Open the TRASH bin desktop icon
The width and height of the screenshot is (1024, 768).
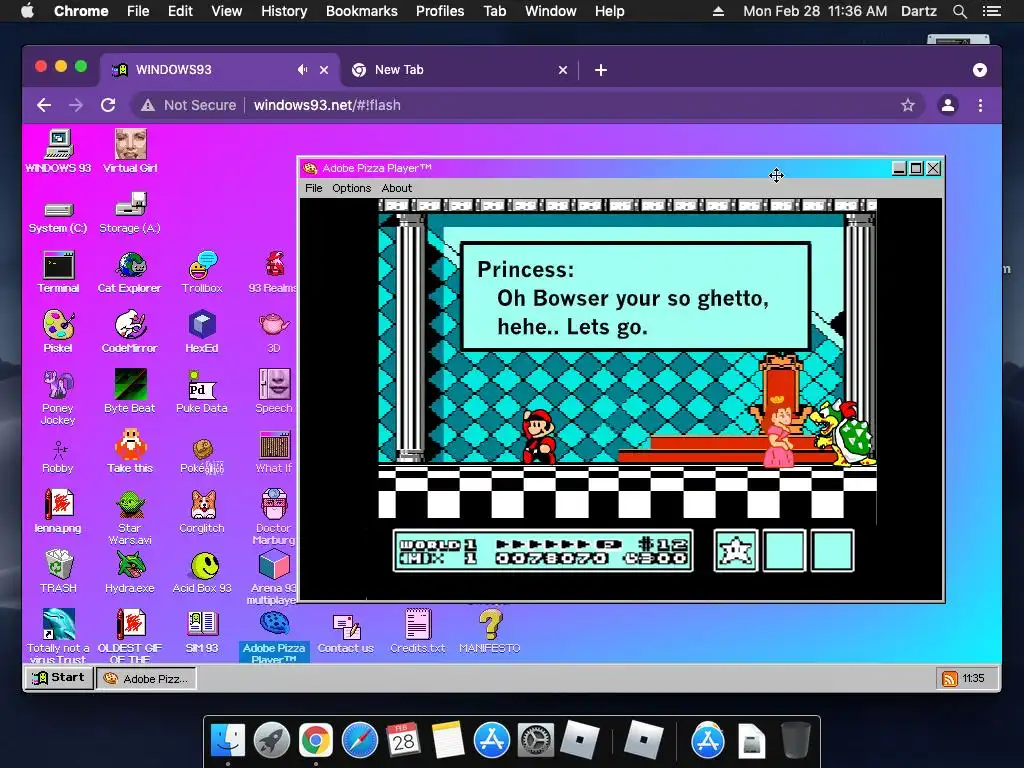(58, 571)
